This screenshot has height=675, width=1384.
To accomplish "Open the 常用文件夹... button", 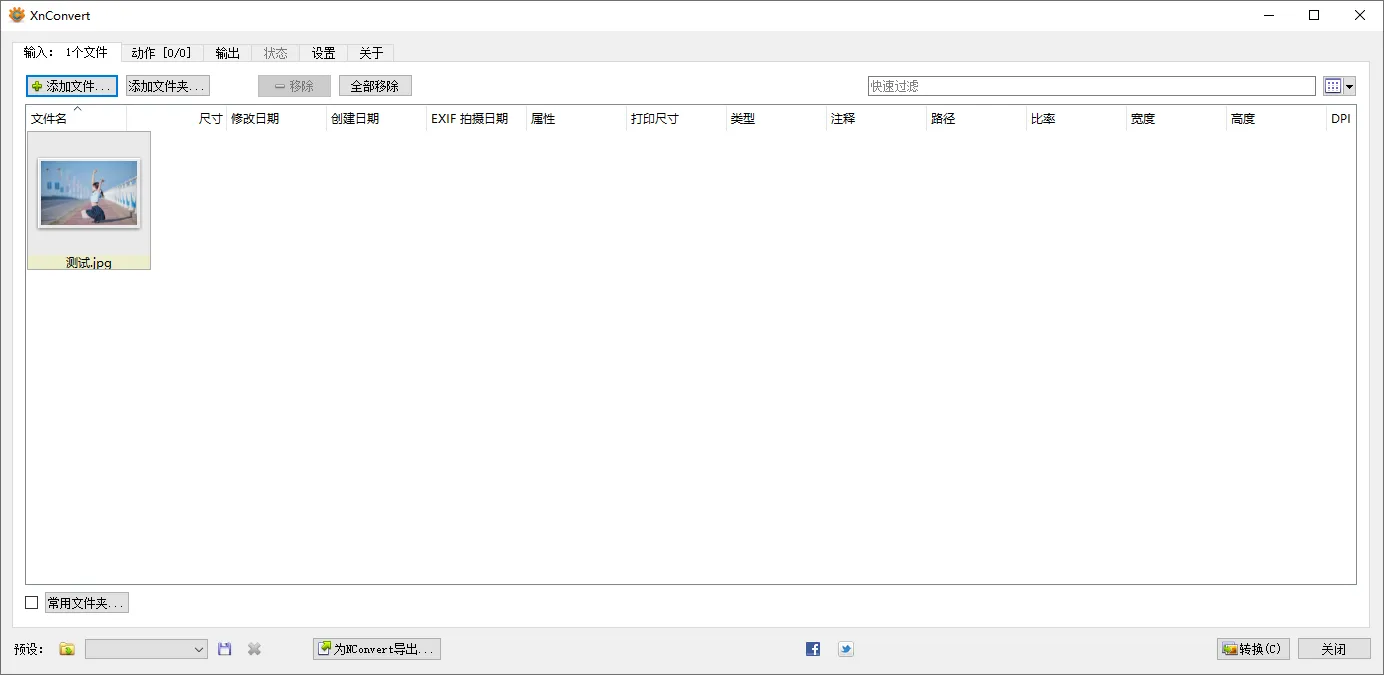I will (x=87, y=603).
